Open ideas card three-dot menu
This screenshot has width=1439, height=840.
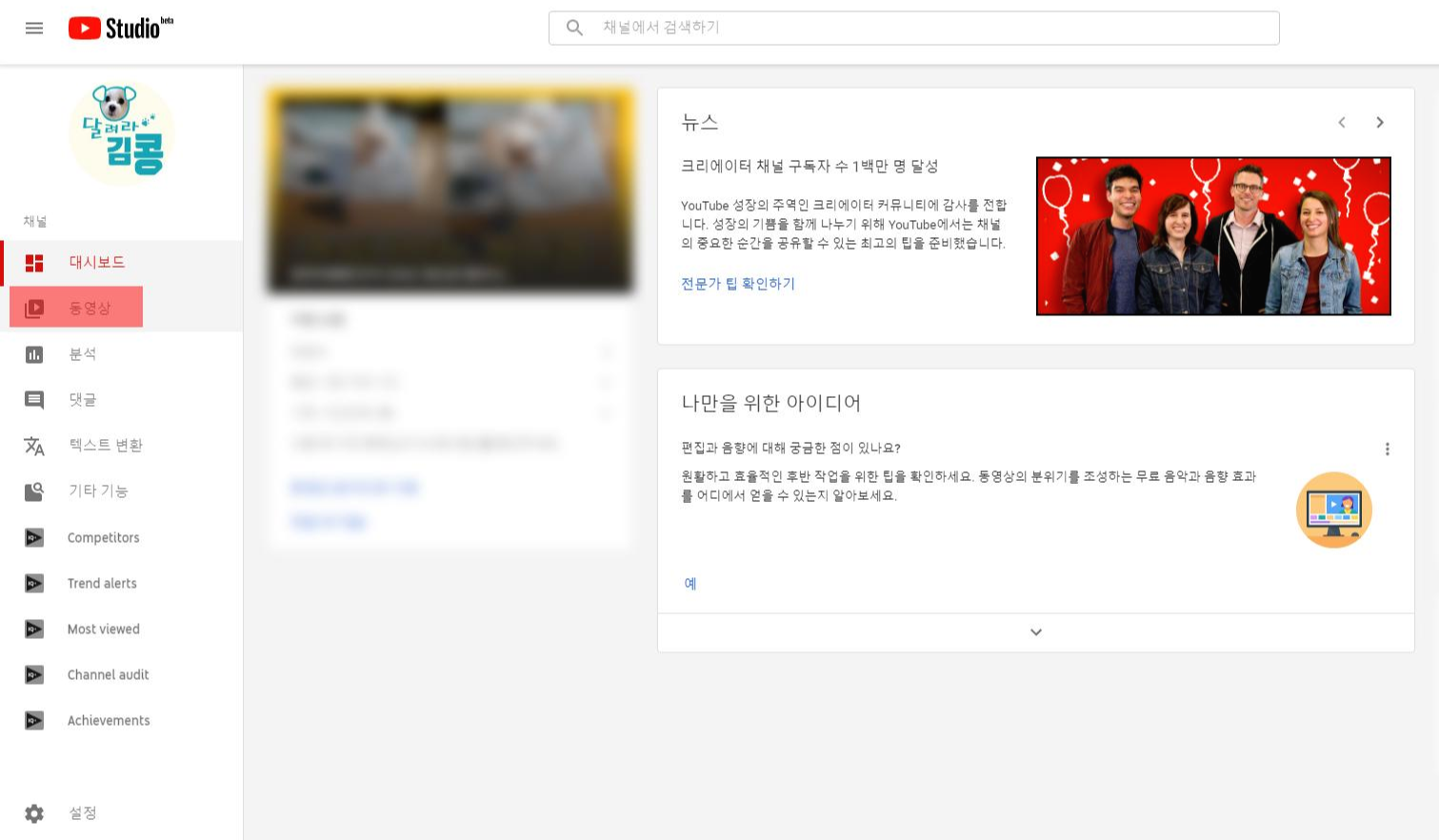pos(1388,449)
